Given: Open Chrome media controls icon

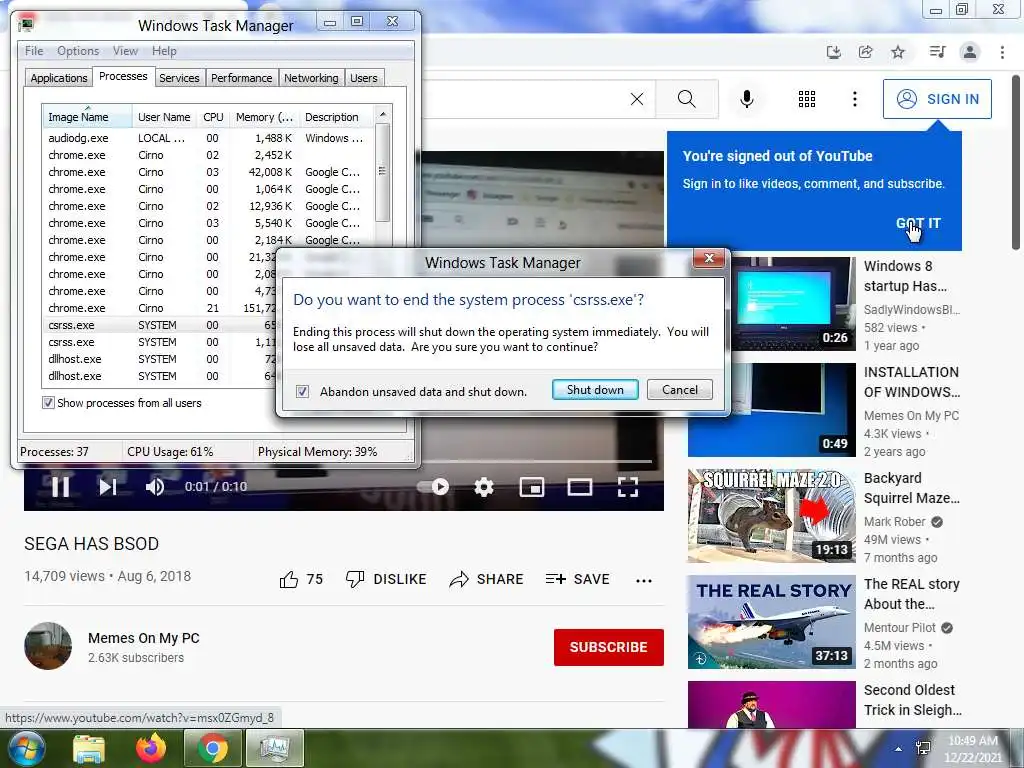Looking at the screenshot, I should click(x=937, y=52).
